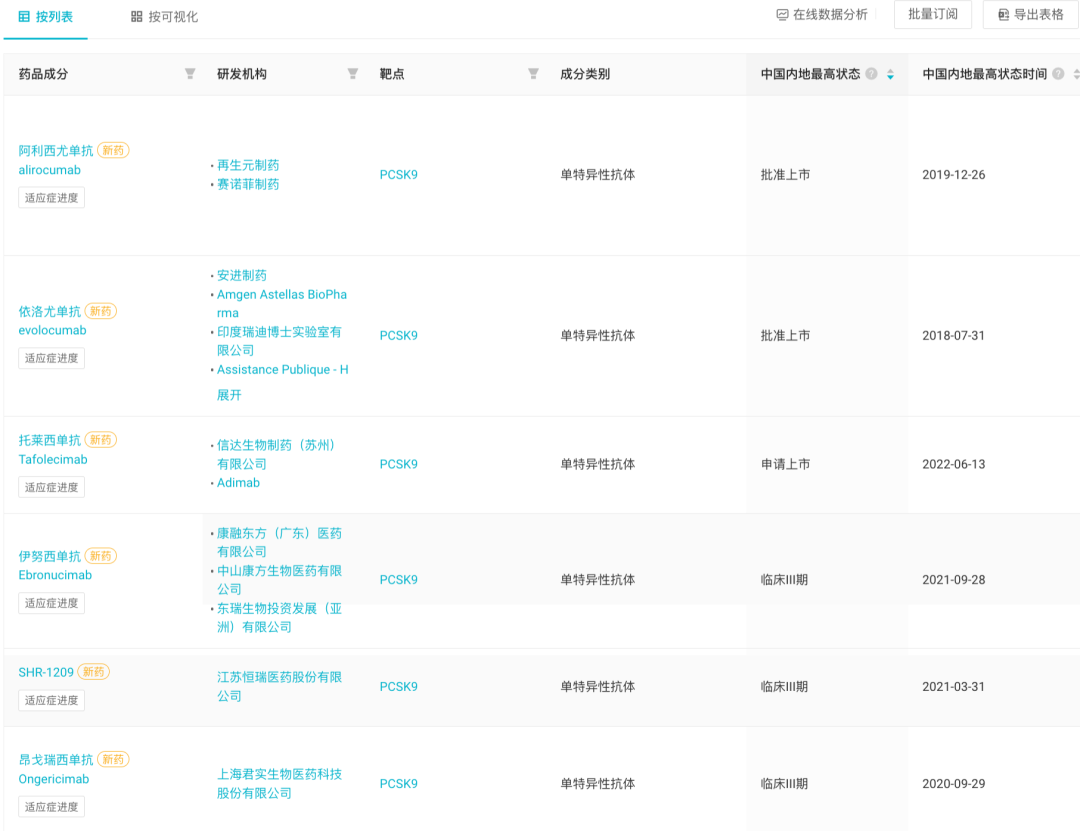Open 在线数据分析 online analysis
The image size is (1080, 831).
click(822, 14)
